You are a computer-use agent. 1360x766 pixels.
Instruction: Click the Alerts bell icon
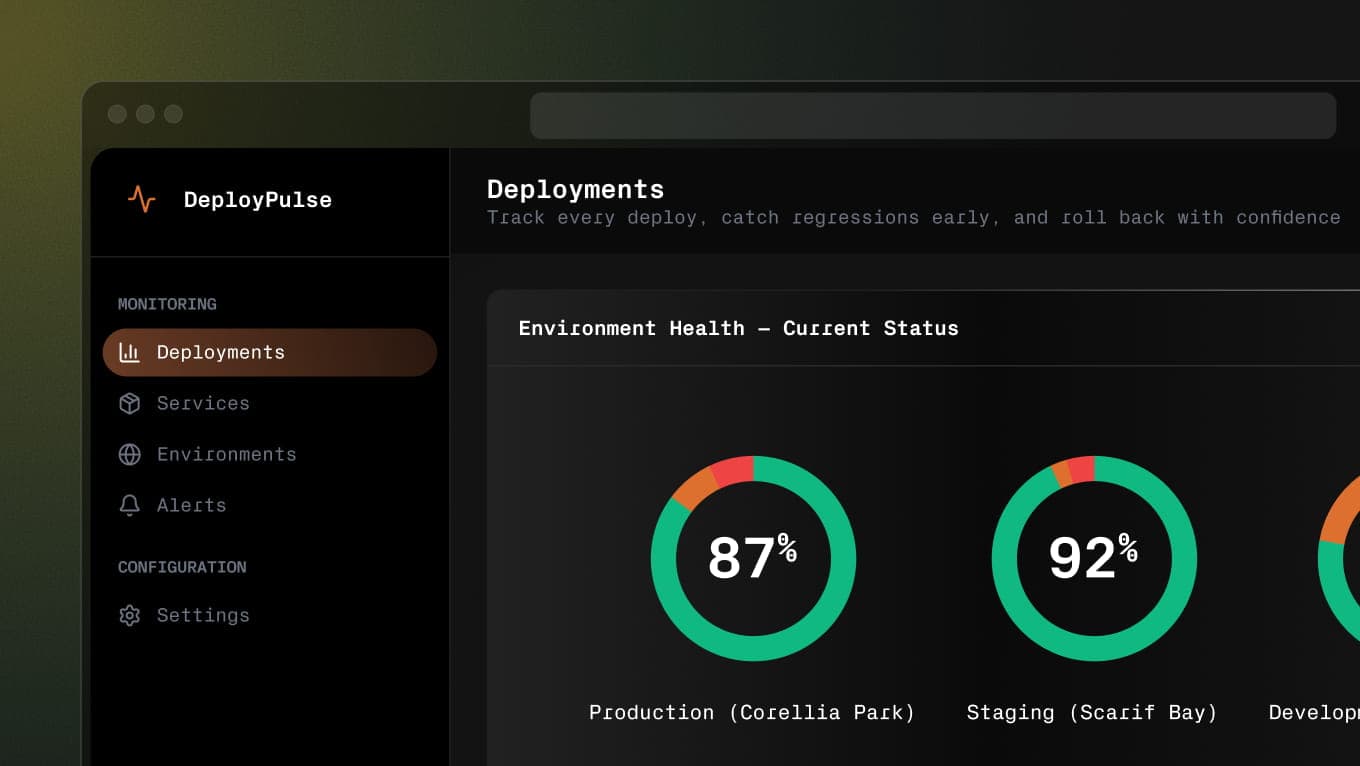coord(129,505)
